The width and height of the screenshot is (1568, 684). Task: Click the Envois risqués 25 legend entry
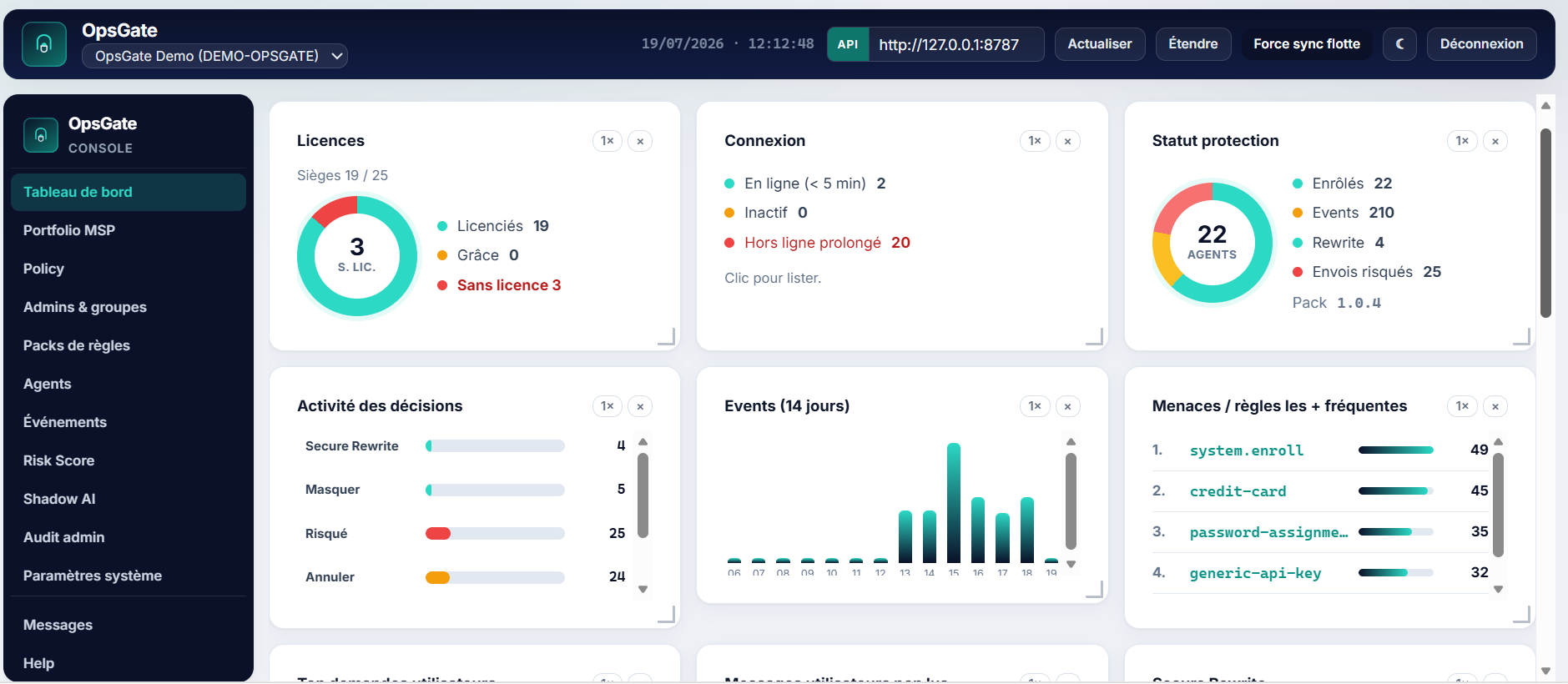tap(1367, 272)
